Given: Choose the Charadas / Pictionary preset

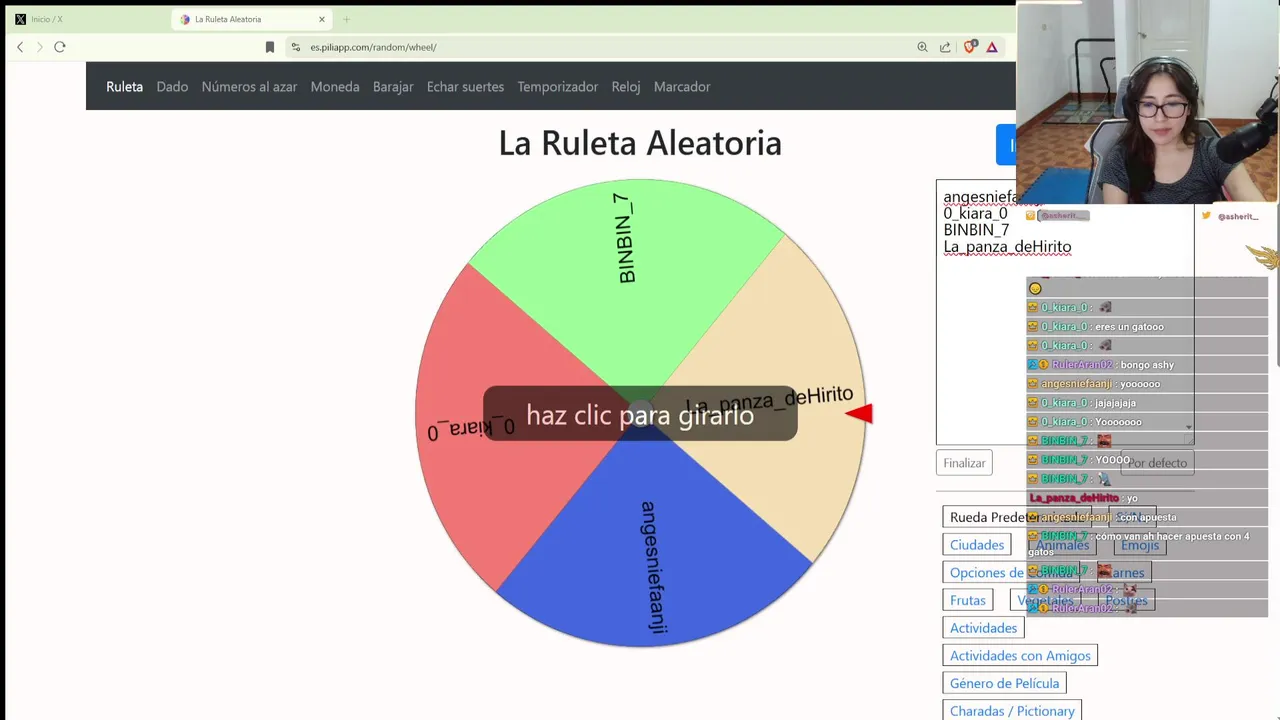Looking at the screenshot, I should click(1012, 711).
